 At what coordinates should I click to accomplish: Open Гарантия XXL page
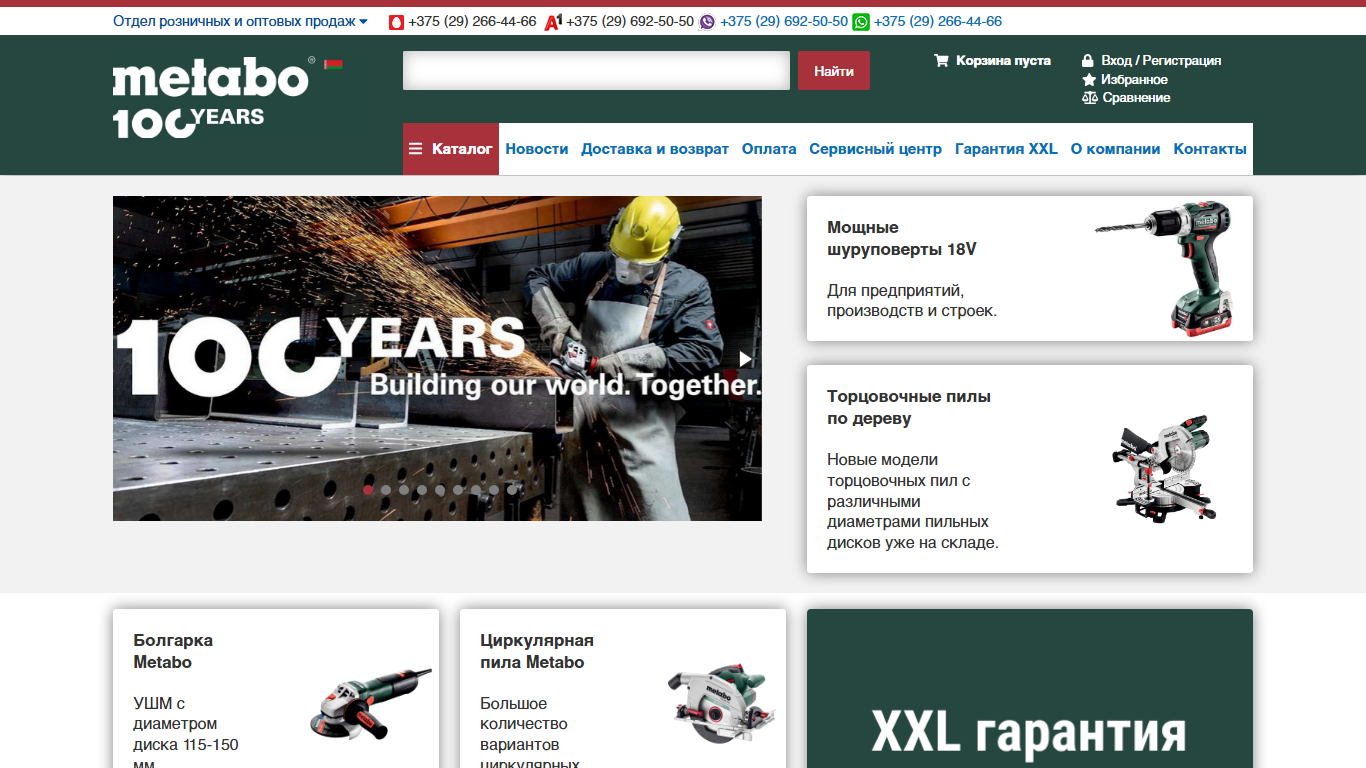[1006, 149]
